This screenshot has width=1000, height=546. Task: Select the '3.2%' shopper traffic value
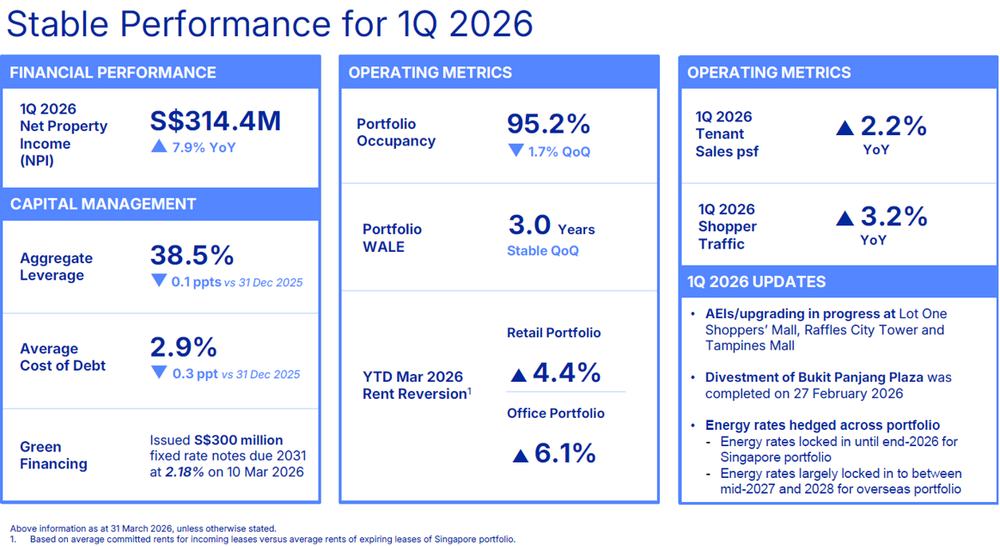click(x=893, y=216)
